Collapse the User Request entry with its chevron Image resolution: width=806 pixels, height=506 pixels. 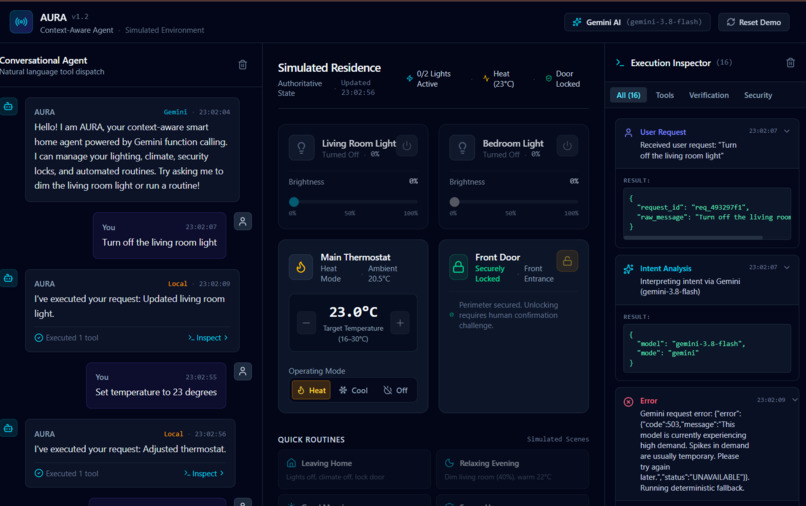tap(787, 131)
